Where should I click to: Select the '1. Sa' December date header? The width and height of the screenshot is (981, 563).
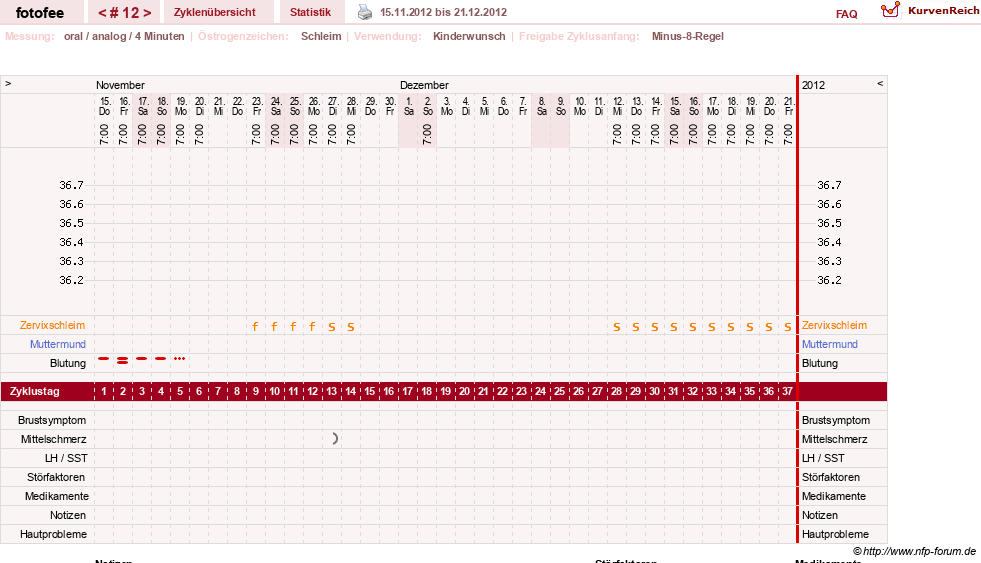(409, 106)
